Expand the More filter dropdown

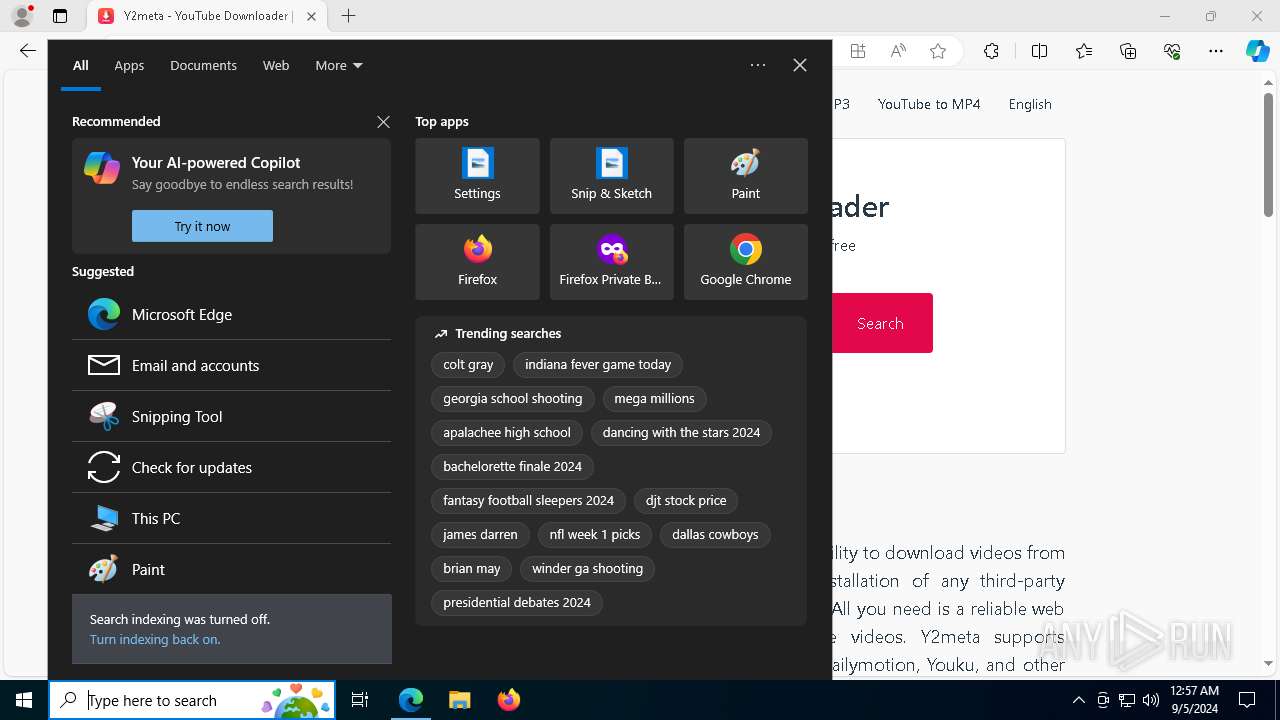tap(339, 65)
